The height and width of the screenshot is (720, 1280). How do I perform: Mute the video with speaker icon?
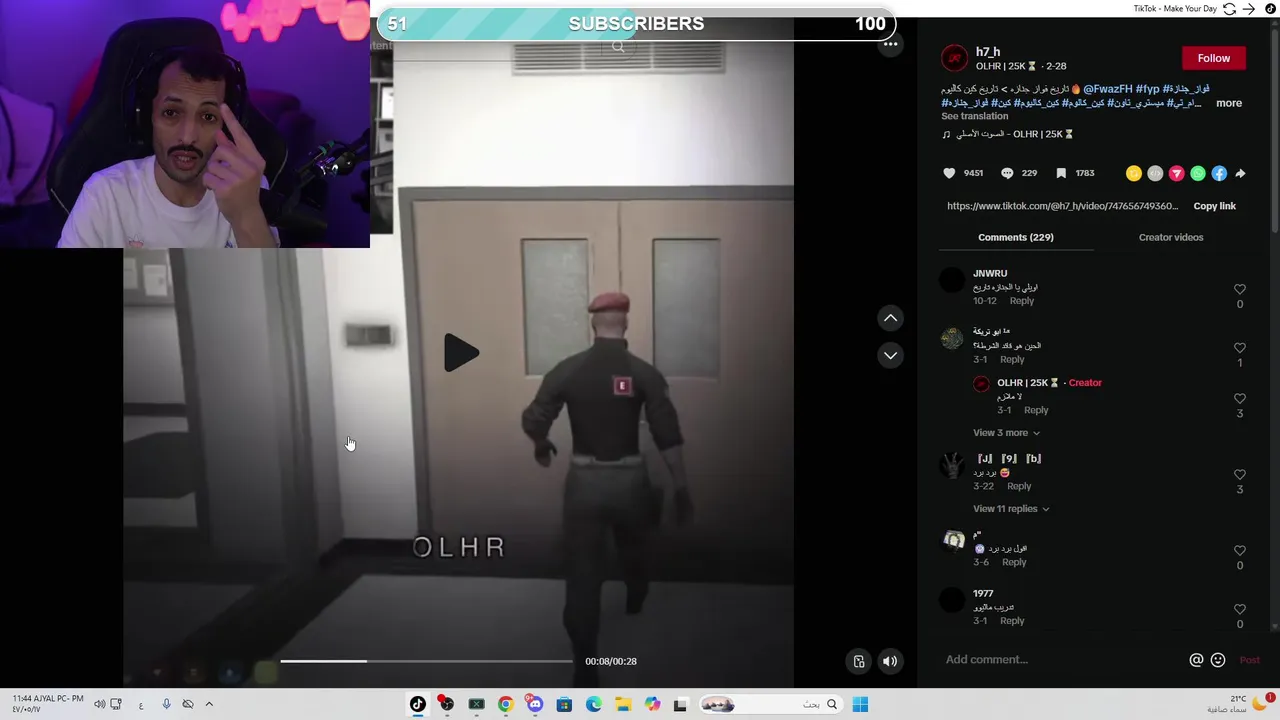point(890,661)
